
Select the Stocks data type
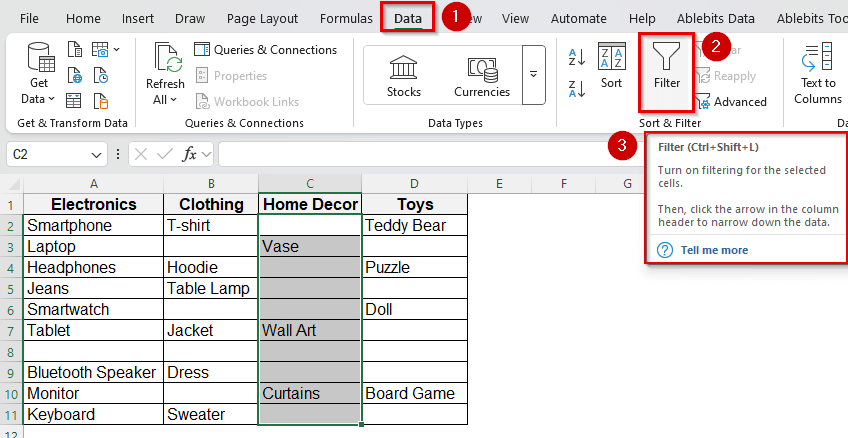click(404, 75)
